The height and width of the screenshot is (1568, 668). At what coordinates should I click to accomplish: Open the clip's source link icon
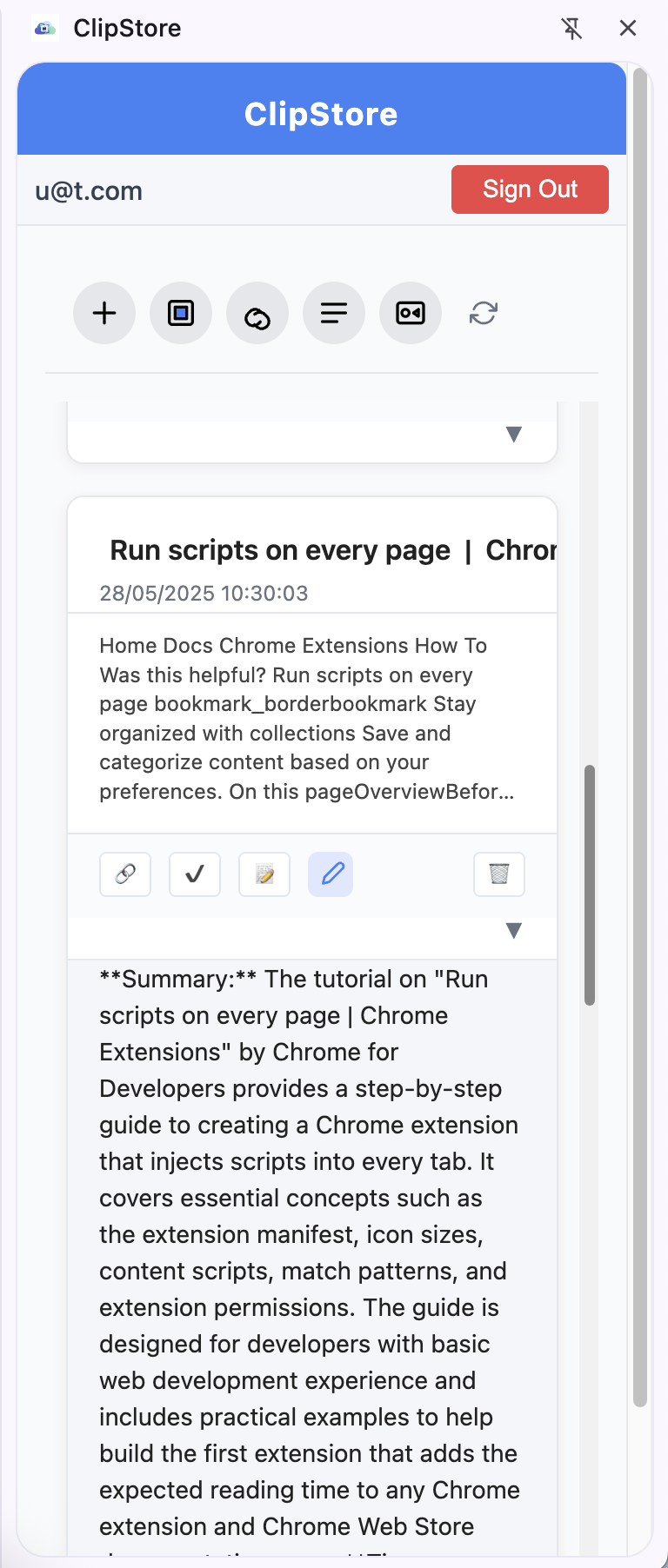coord(125,874)
